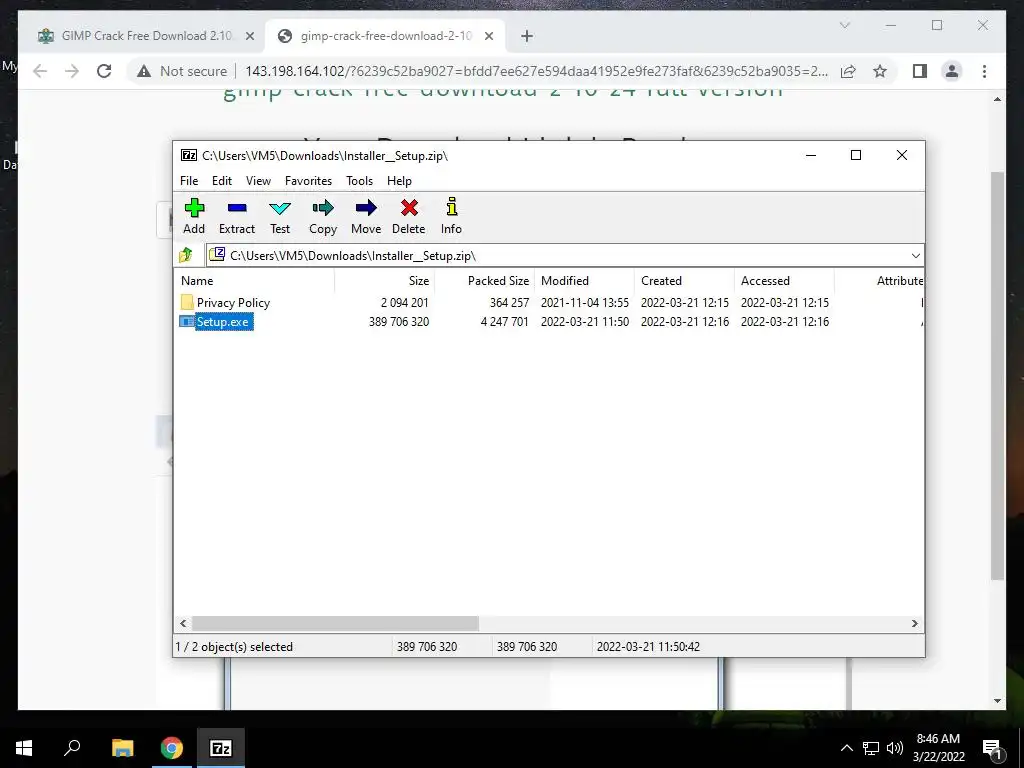
Task: Click the Chrome URL address bar
Action: [x=536, y=71]
